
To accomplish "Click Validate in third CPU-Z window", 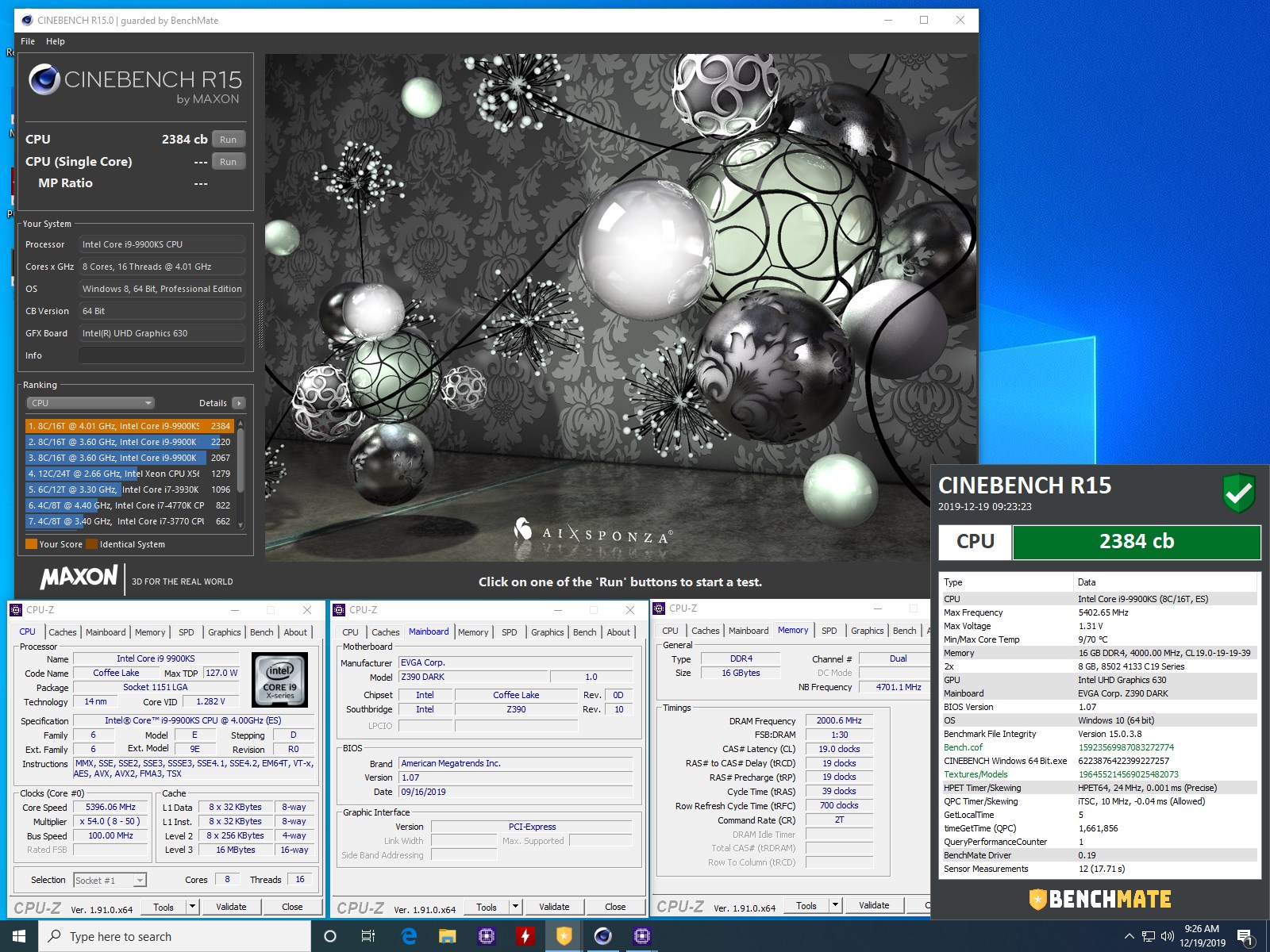I will 874,905.
